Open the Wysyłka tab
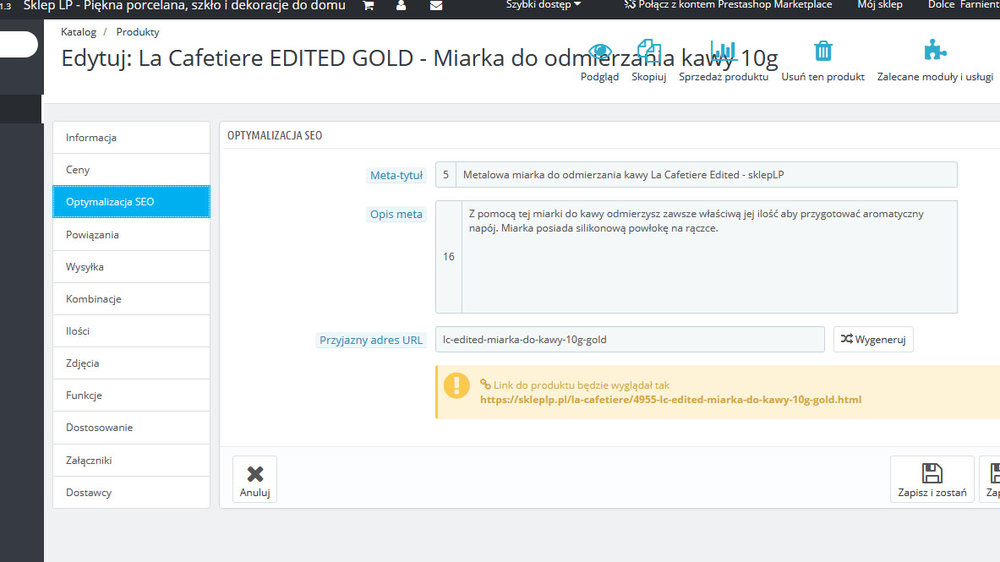This screenshot has height=562, width=1000. click(131, 267)
